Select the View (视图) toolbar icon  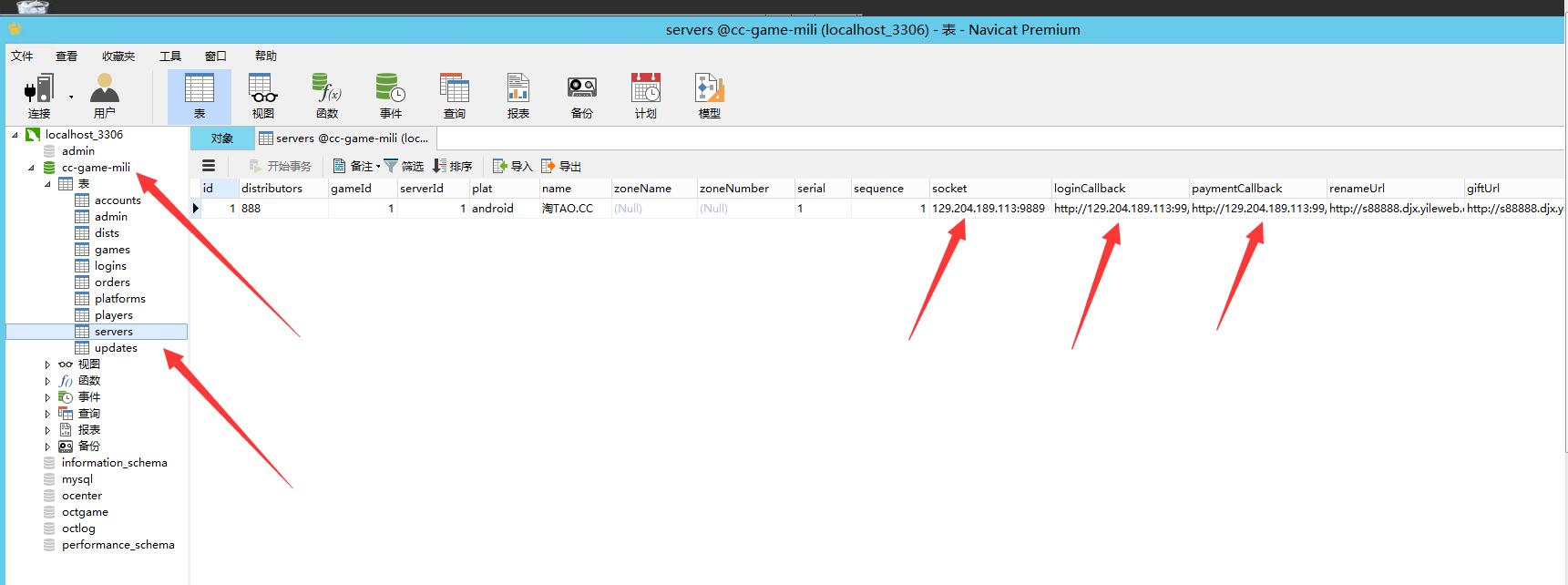(x=262, y=96)
